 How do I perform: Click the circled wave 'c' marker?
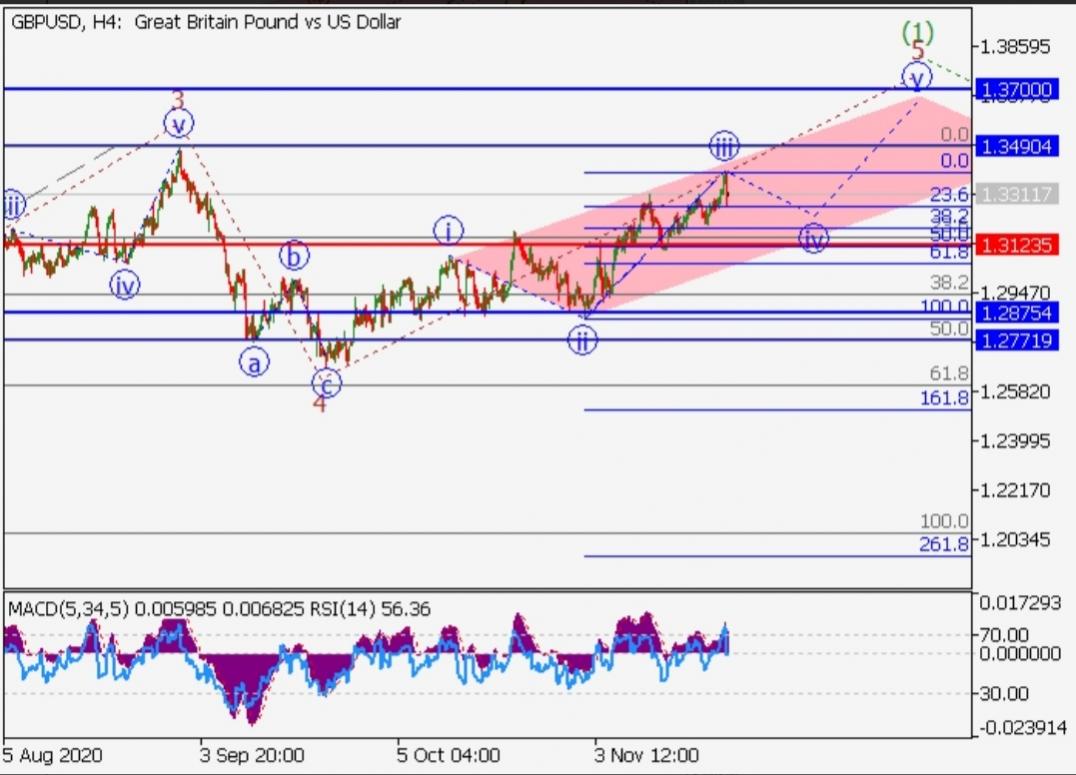[x=326, y=382]
